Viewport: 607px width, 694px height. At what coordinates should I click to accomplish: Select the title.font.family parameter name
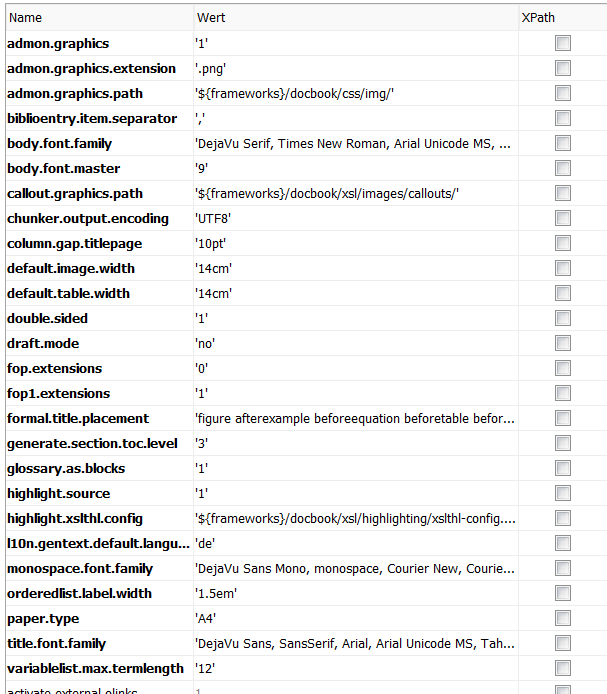tap(57, 644)
